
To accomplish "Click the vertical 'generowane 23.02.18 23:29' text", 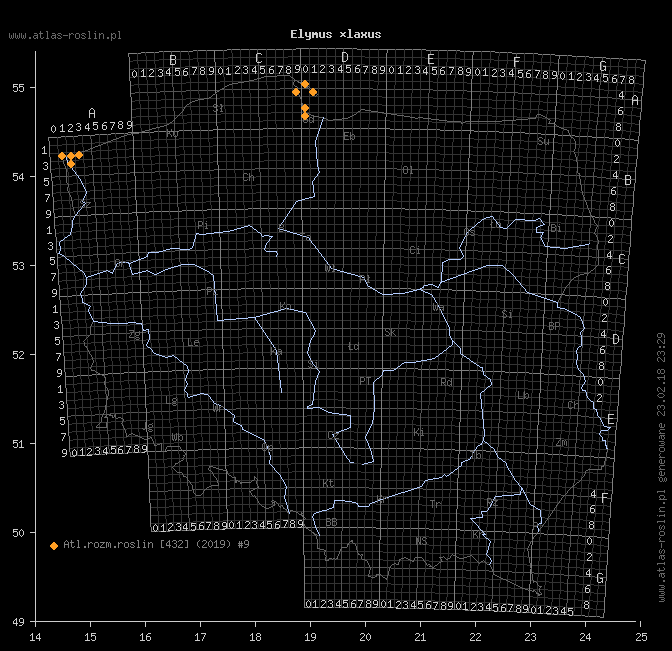I will point(662,407).
